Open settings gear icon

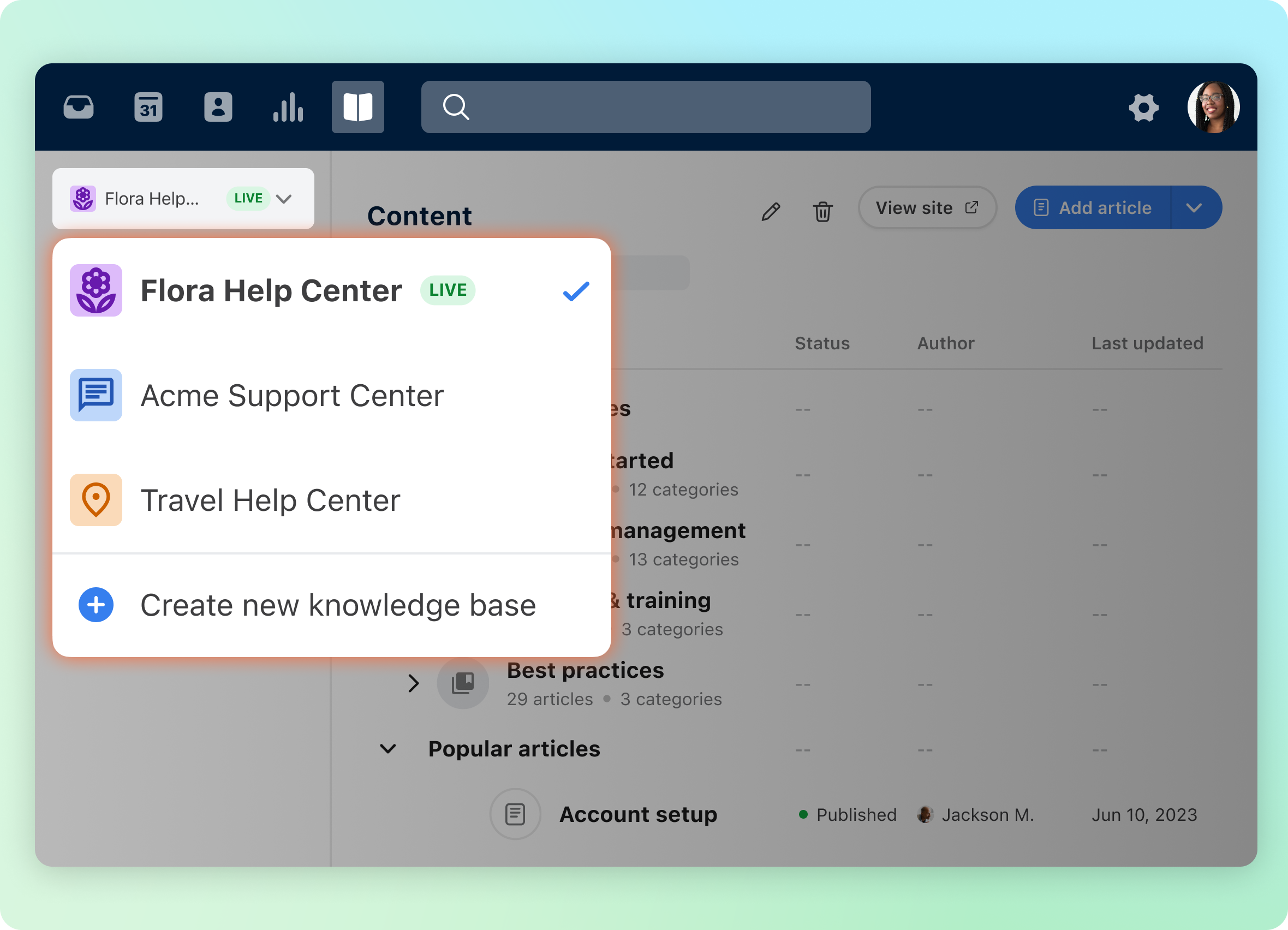1143,108
